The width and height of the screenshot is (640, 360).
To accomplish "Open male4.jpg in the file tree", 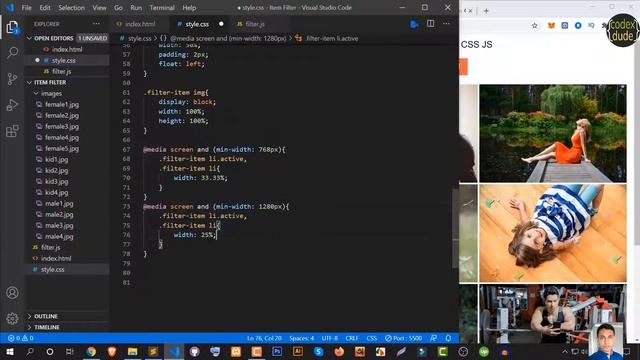I will point(59,236).
